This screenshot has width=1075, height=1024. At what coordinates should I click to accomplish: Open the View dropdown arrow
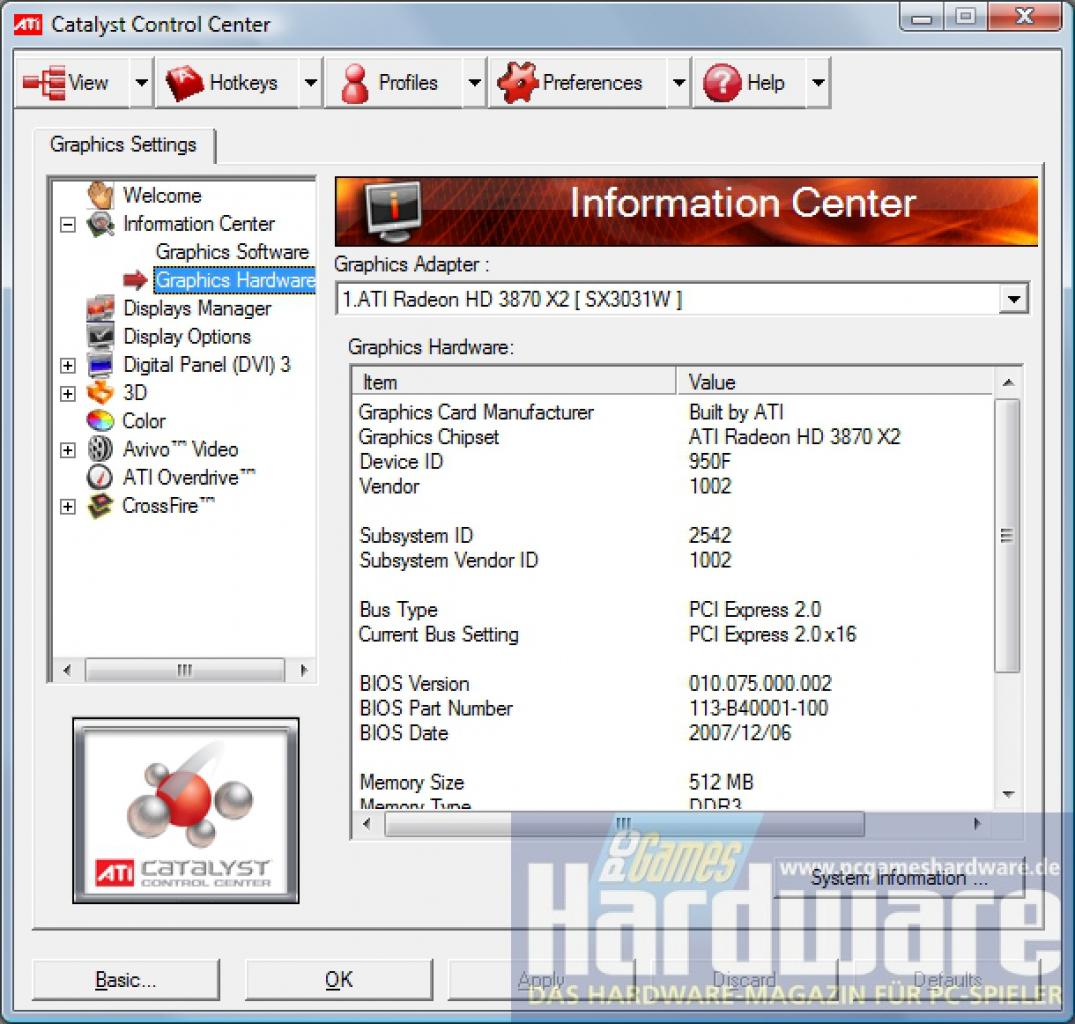(141, 83)
